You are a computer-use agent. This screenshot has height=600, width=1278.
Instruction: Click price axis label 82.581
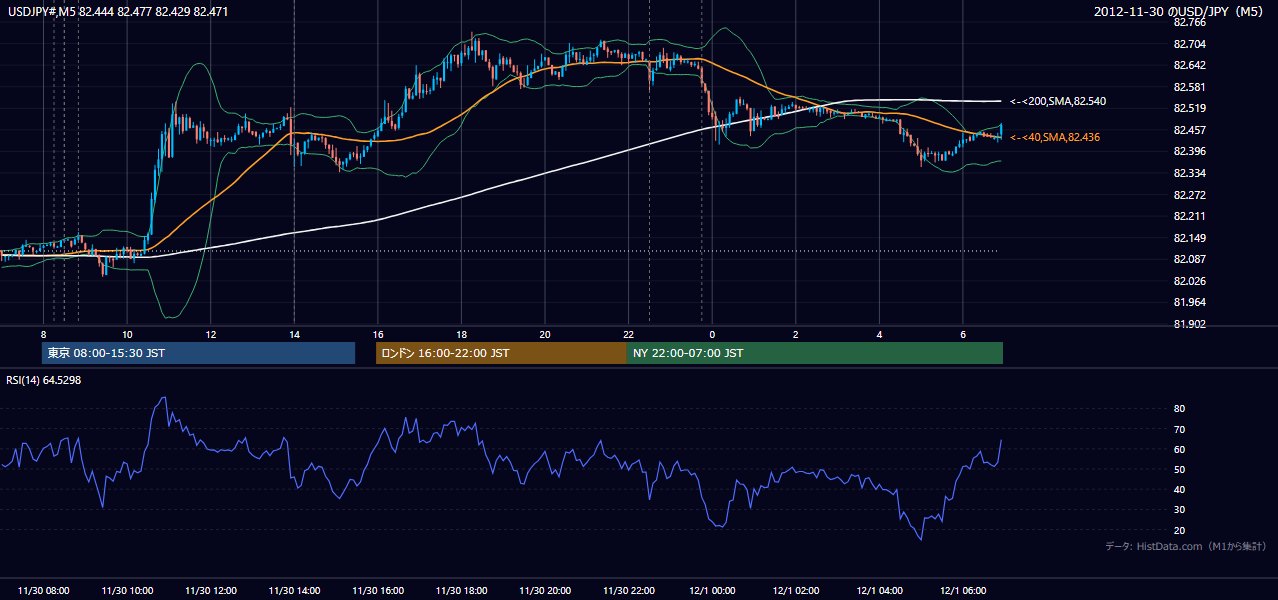coord(1189,87)
